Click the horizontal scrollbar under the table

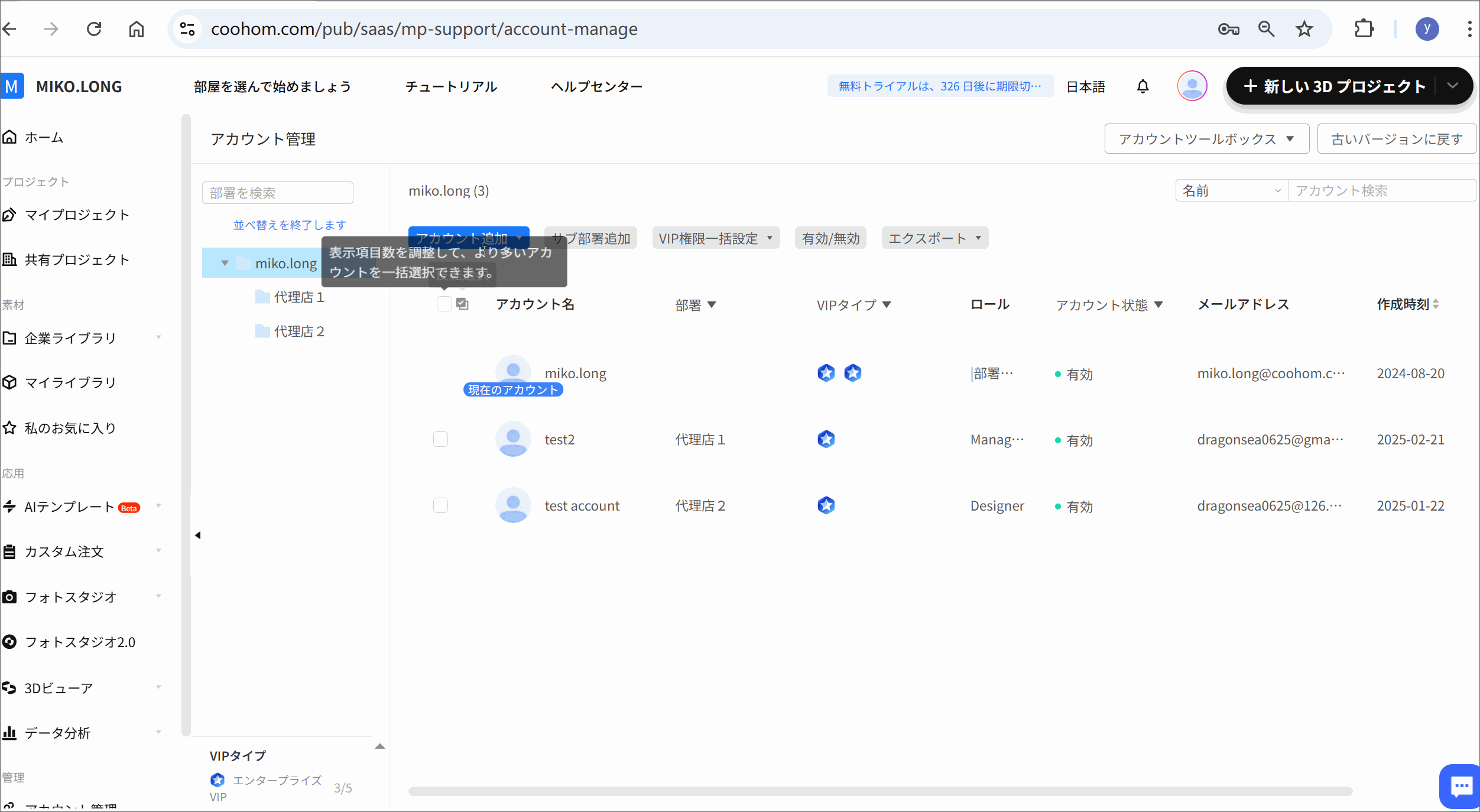click(x=880, y=791)
